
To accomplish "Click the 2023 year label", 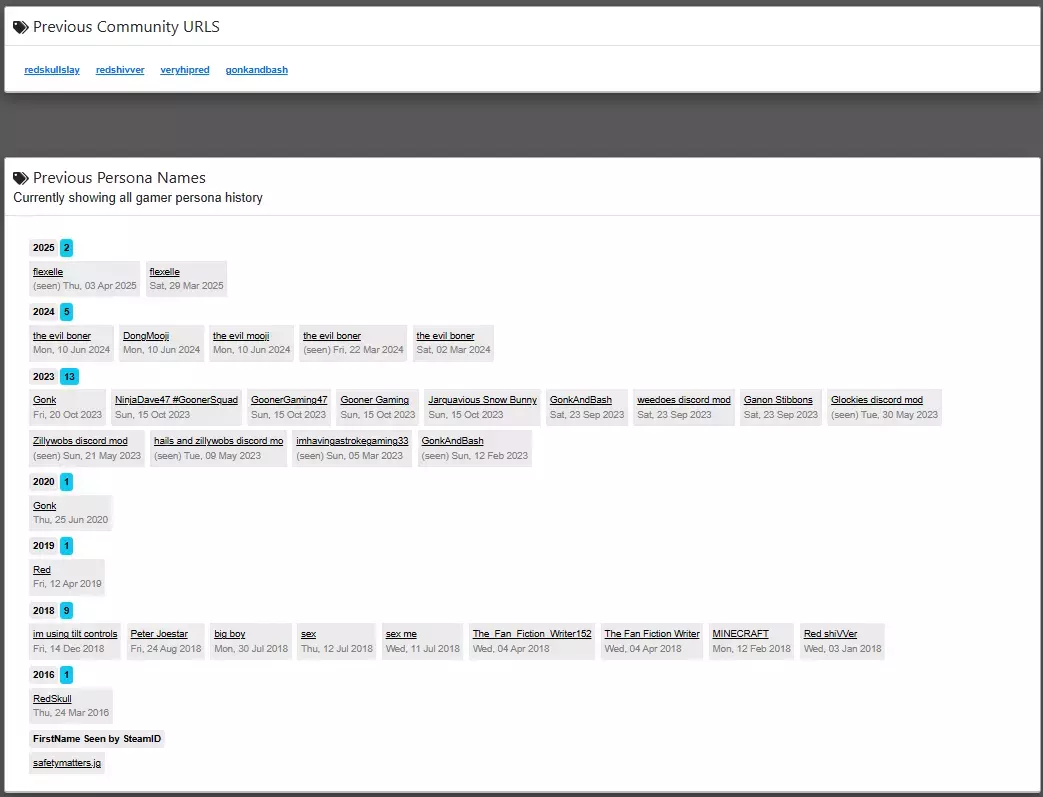I will coord(44,377).
